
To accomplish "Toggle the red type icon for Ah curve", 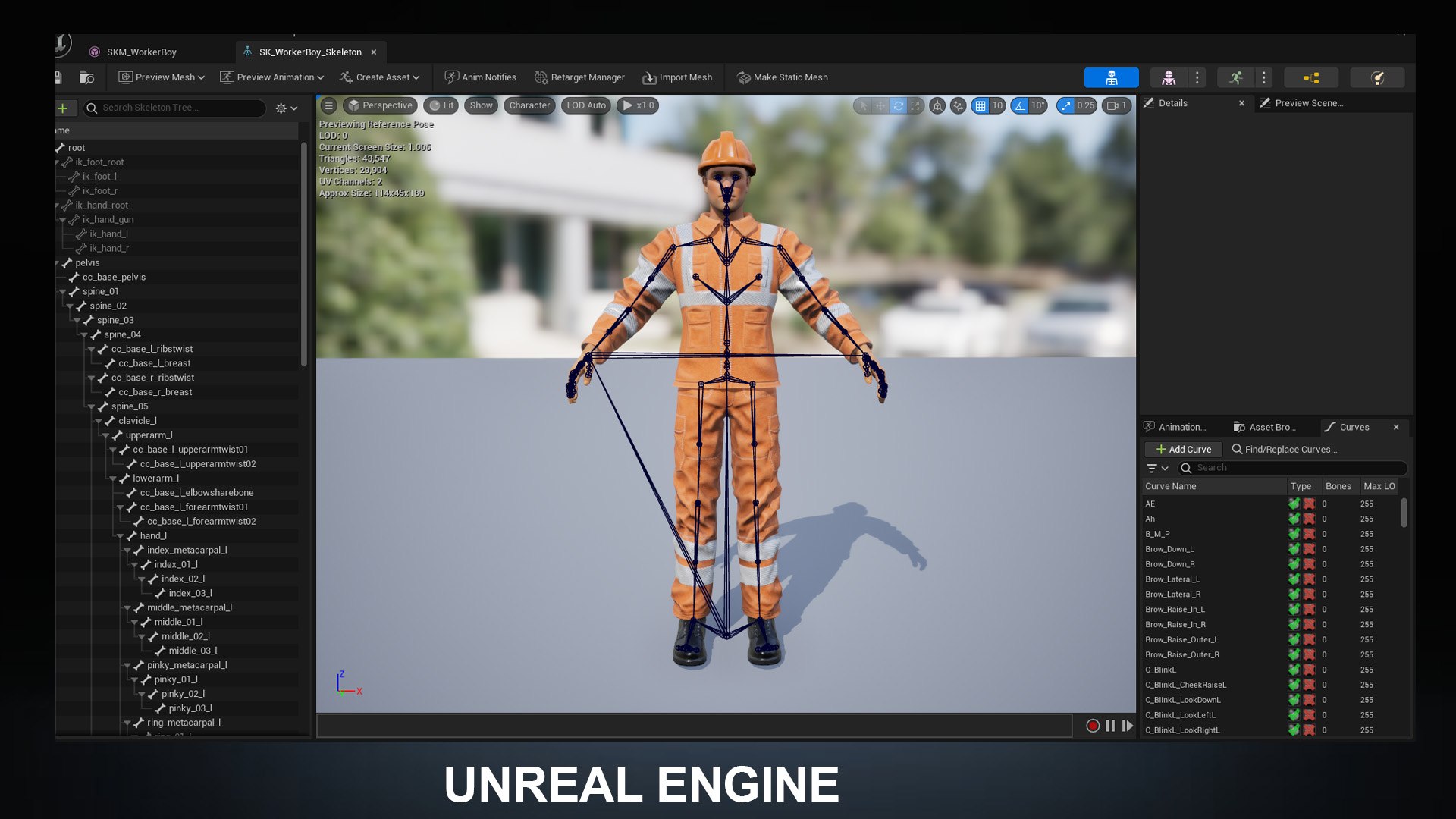I will [1309, 519].
